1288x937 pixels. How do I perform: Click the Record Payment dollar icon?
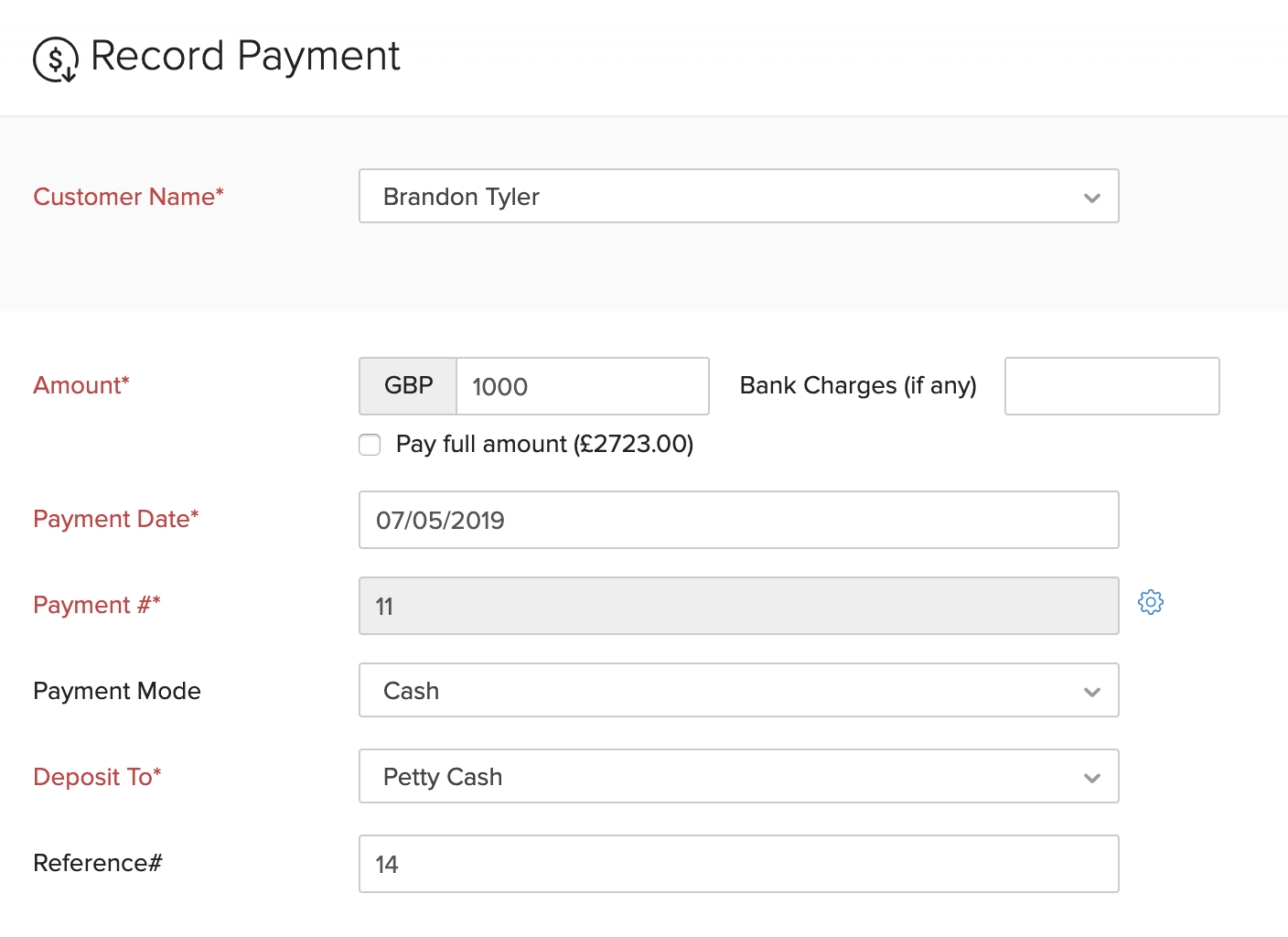(x=56, y=59)
